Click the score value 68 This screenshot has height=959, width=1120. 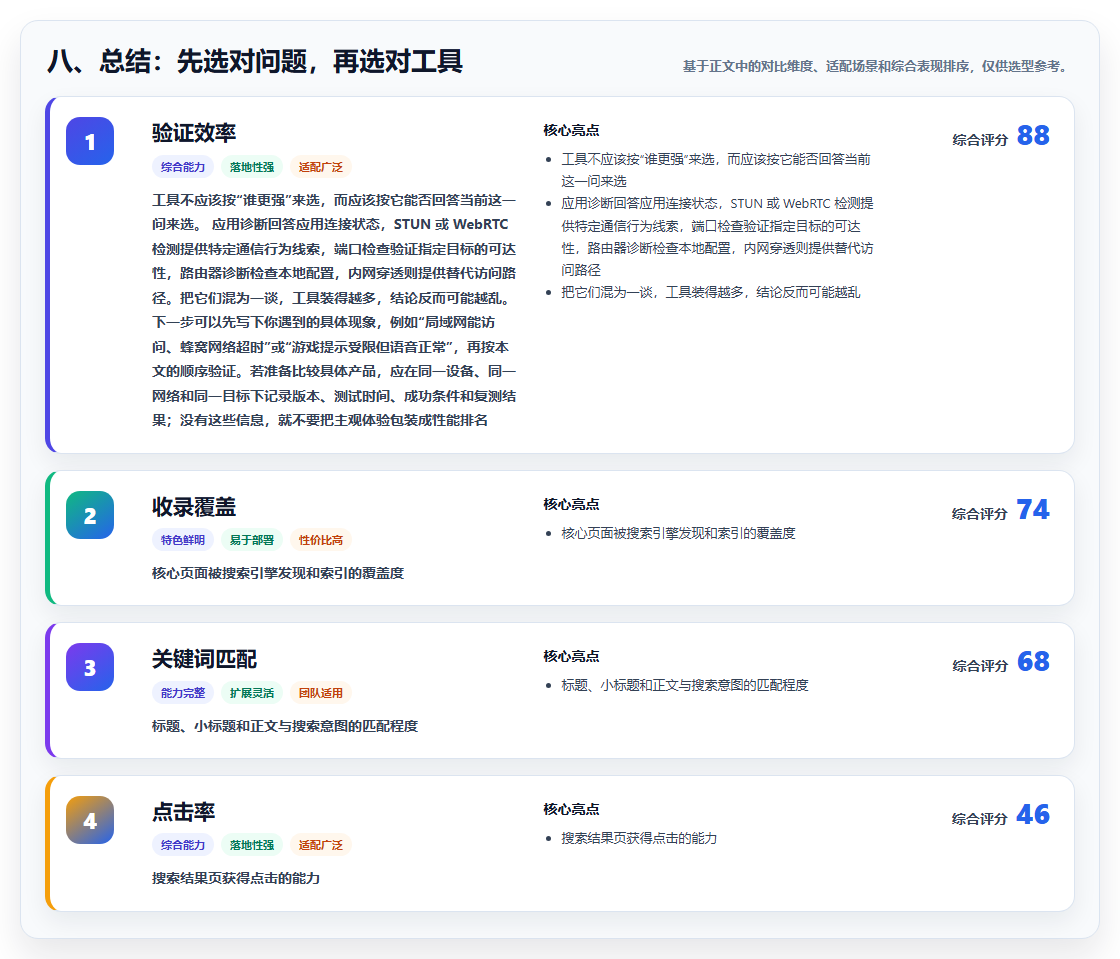[x=1033, y=662]
